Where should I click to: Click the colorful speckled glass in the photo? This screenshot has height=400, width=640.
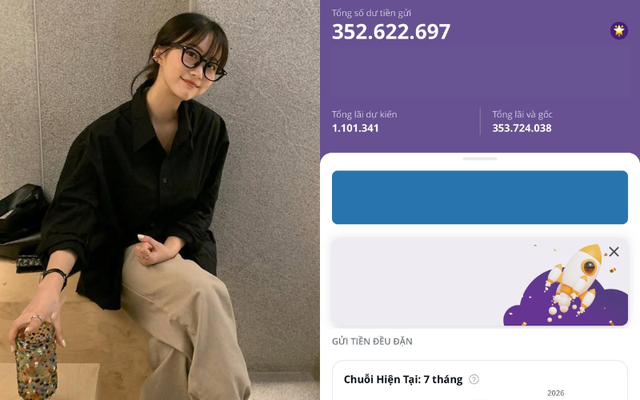coord(36,361)
